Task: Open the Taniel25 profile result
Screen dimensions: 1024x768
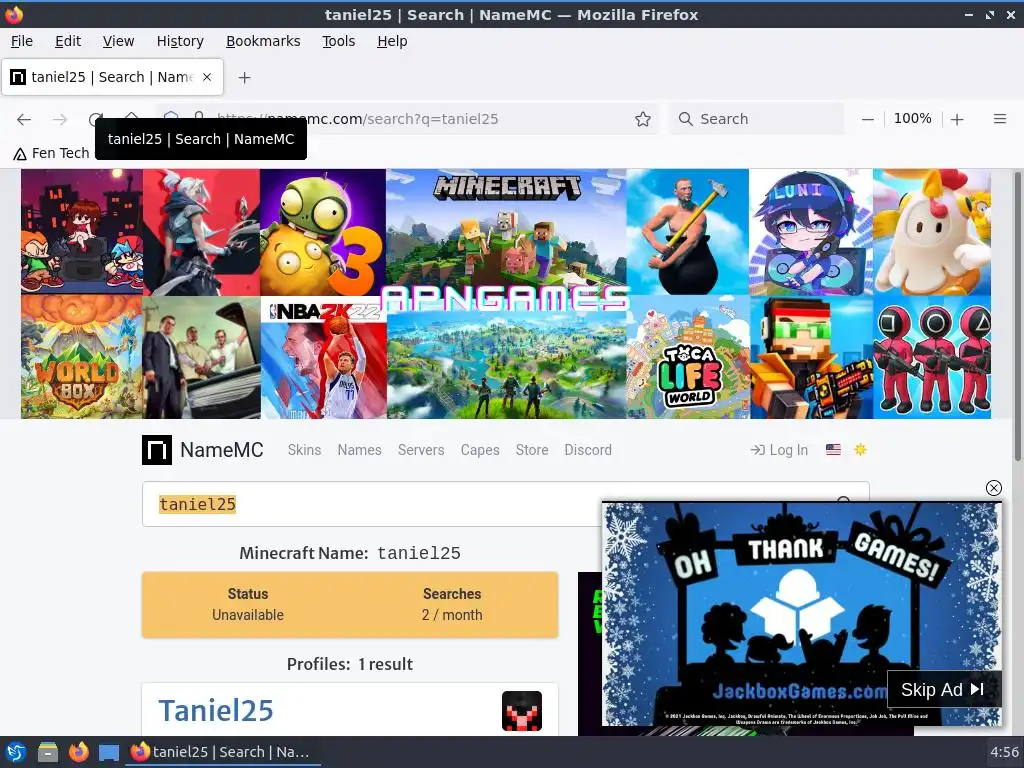Action: tap(216, 711)
